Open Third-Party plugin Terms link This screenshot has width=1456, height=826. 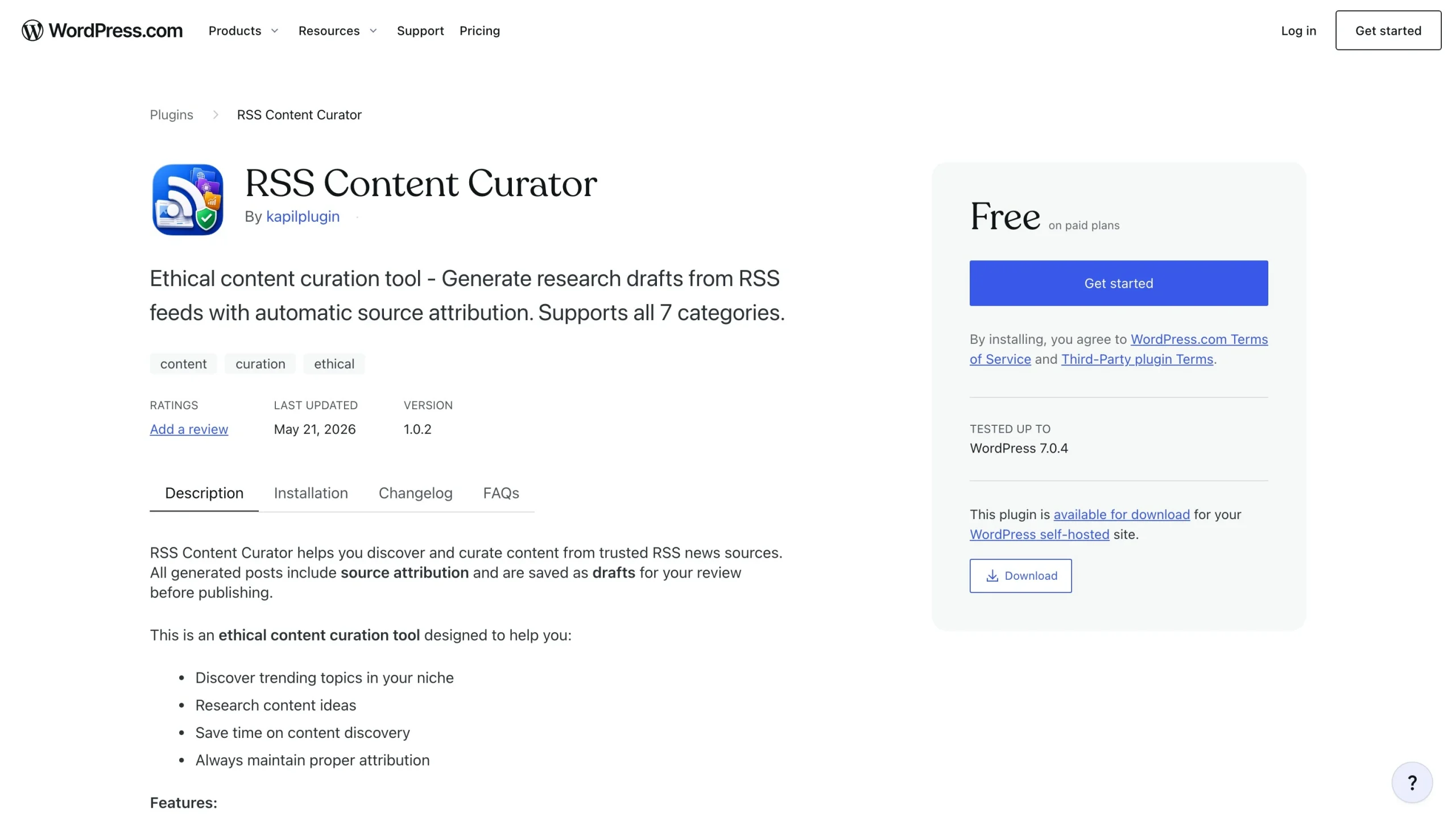pyautogui.click(x=1137, y=359)
